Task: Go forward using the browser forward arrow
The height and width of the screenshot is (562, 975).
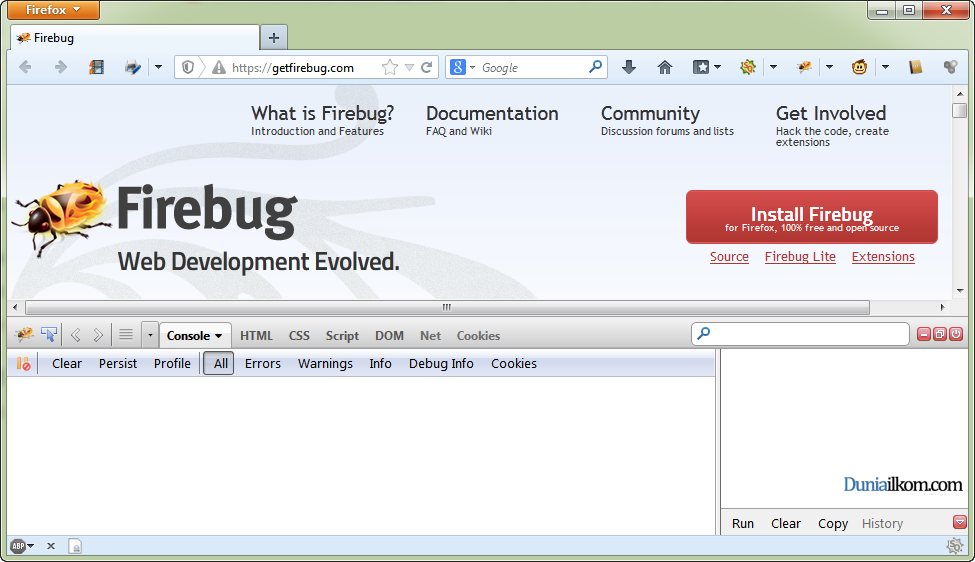Action: tap(60, 67)
